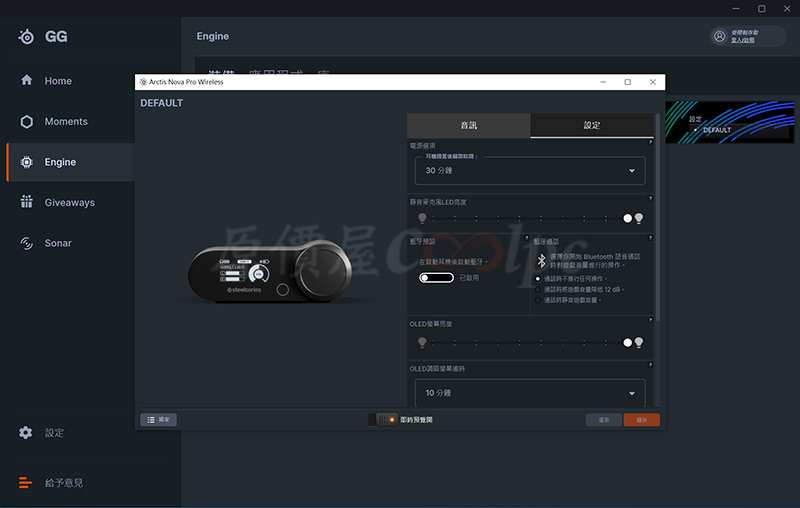Image resolution: width=800 pixels, height=508 pixels.
Task: Minimize the GG main window
Action: (x=736, y=9)
